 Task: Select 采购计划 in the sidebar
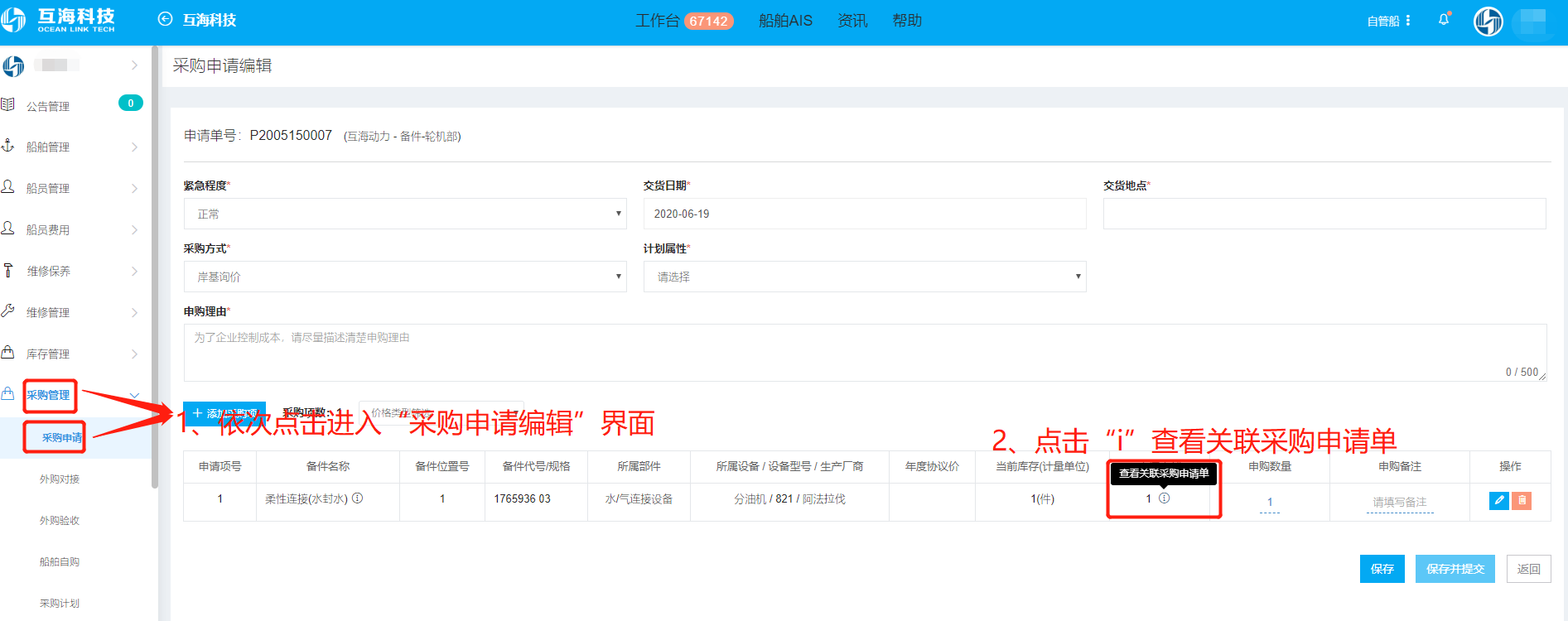point(60,604)
